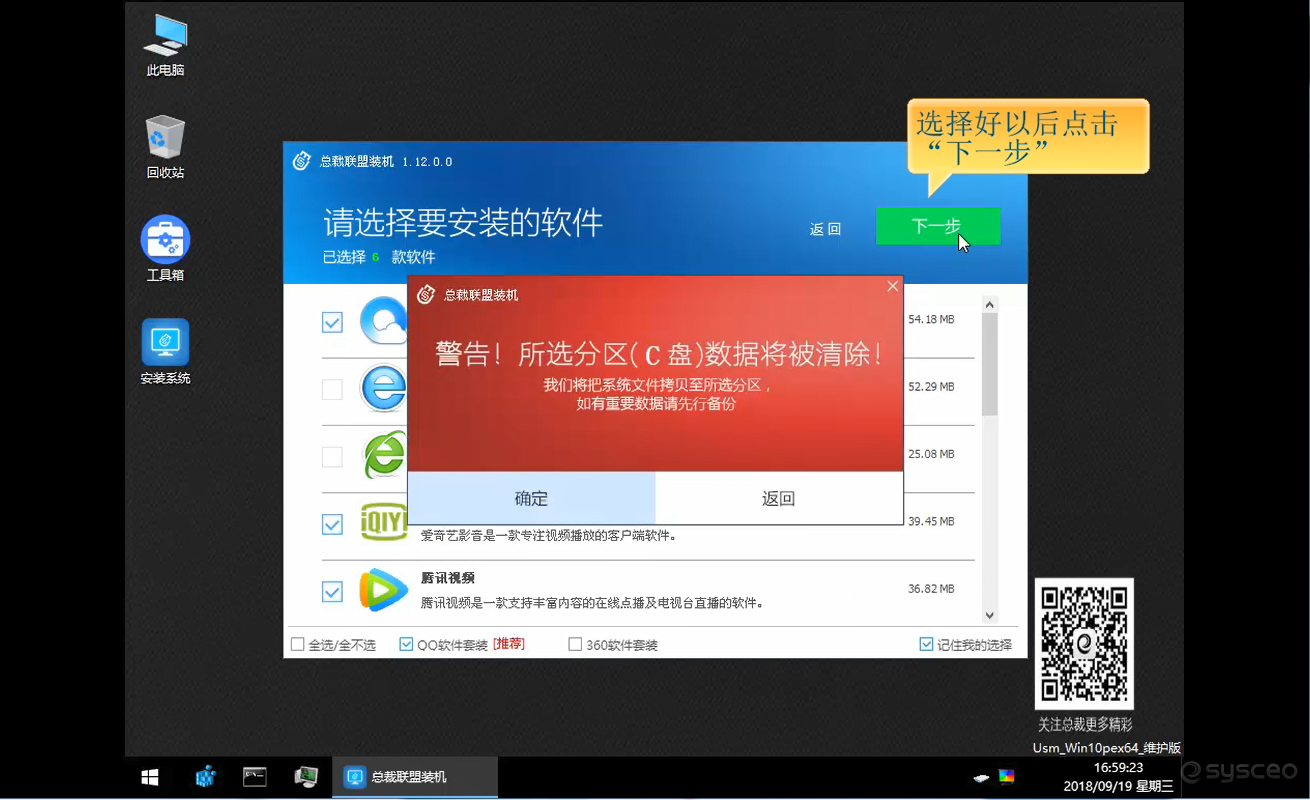Check the checkbox for the 25.08 MB software

pyautogui.click(x=332, y=456)
